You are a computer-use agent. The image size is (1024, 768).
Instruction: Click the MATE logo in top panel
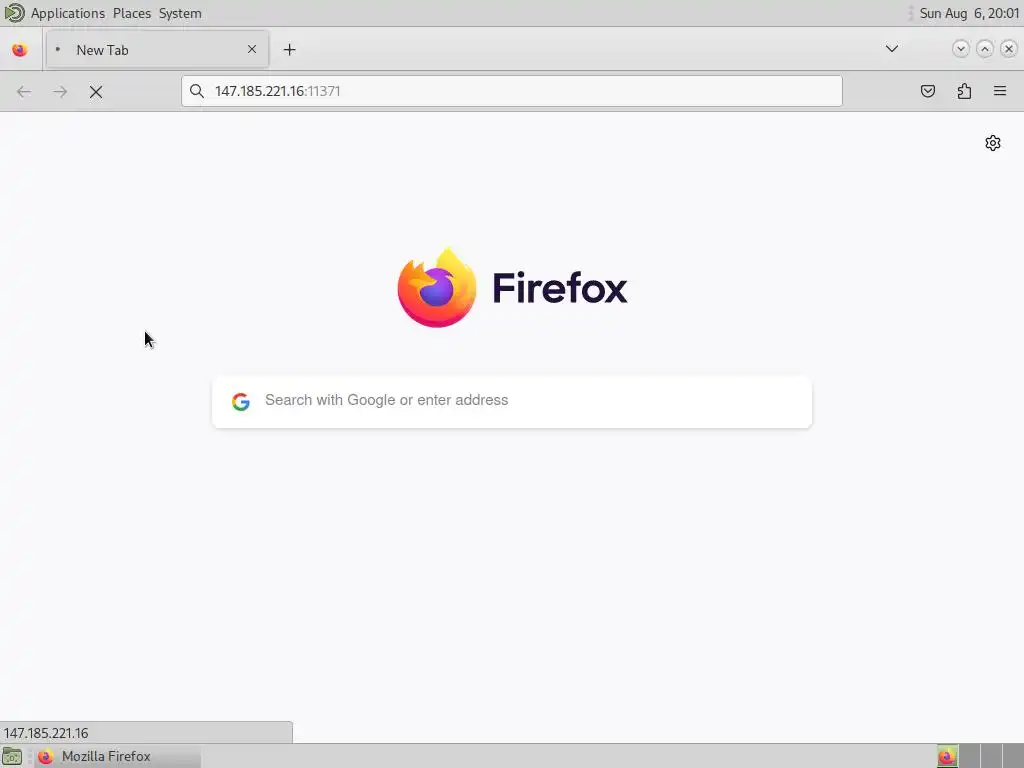click(x=14, y=12)
